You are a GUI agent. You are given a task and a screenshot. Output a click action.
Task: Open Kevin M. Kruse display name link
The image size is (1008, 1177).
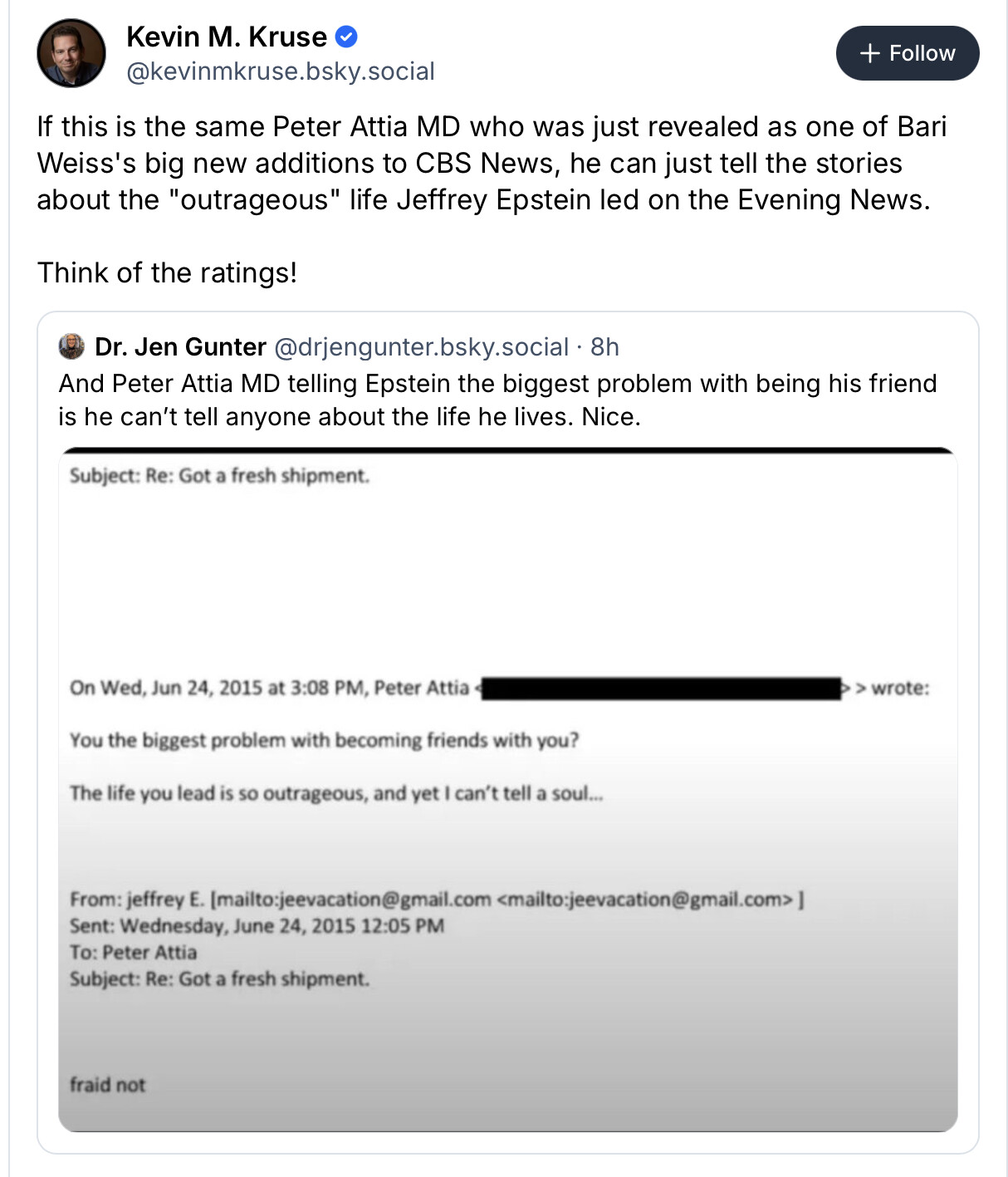[x=227, y=37]
